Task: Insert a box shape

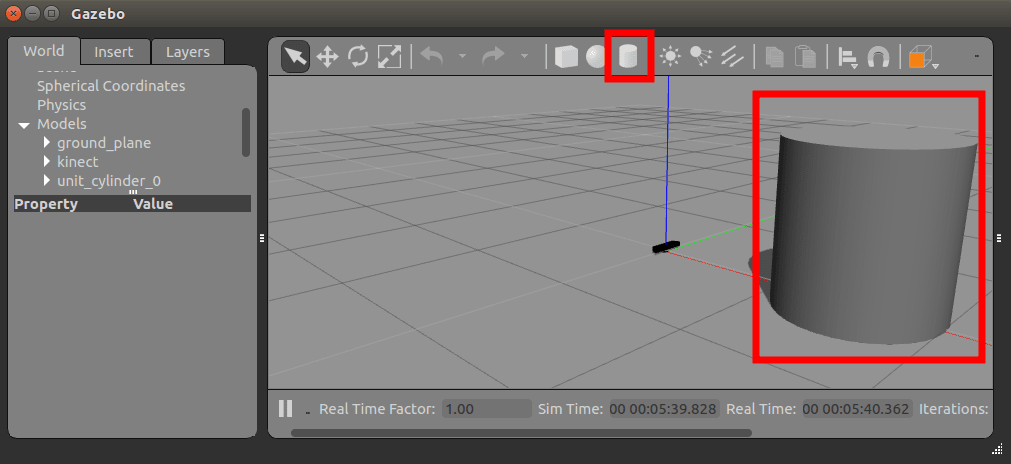Action: [x=566, y=57]
